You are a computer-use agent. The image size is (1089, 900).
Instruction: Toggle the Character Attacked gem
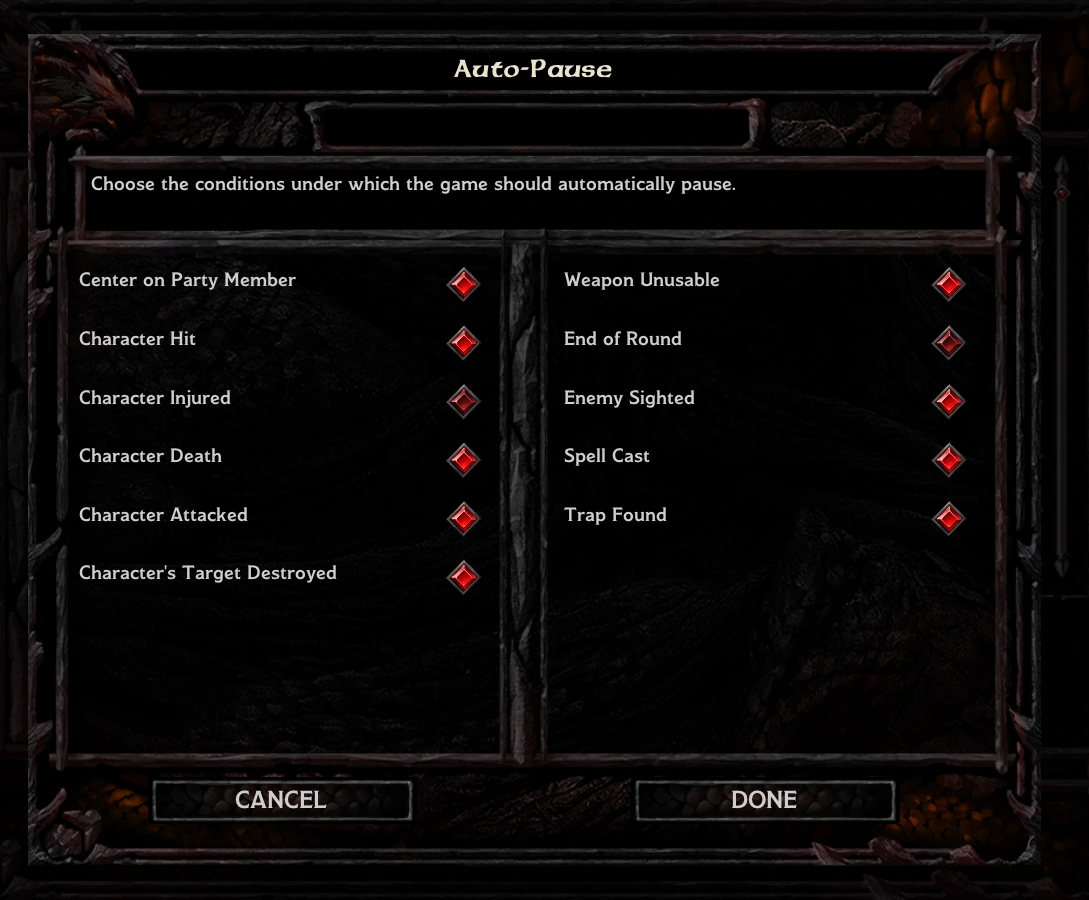(463, 518)
